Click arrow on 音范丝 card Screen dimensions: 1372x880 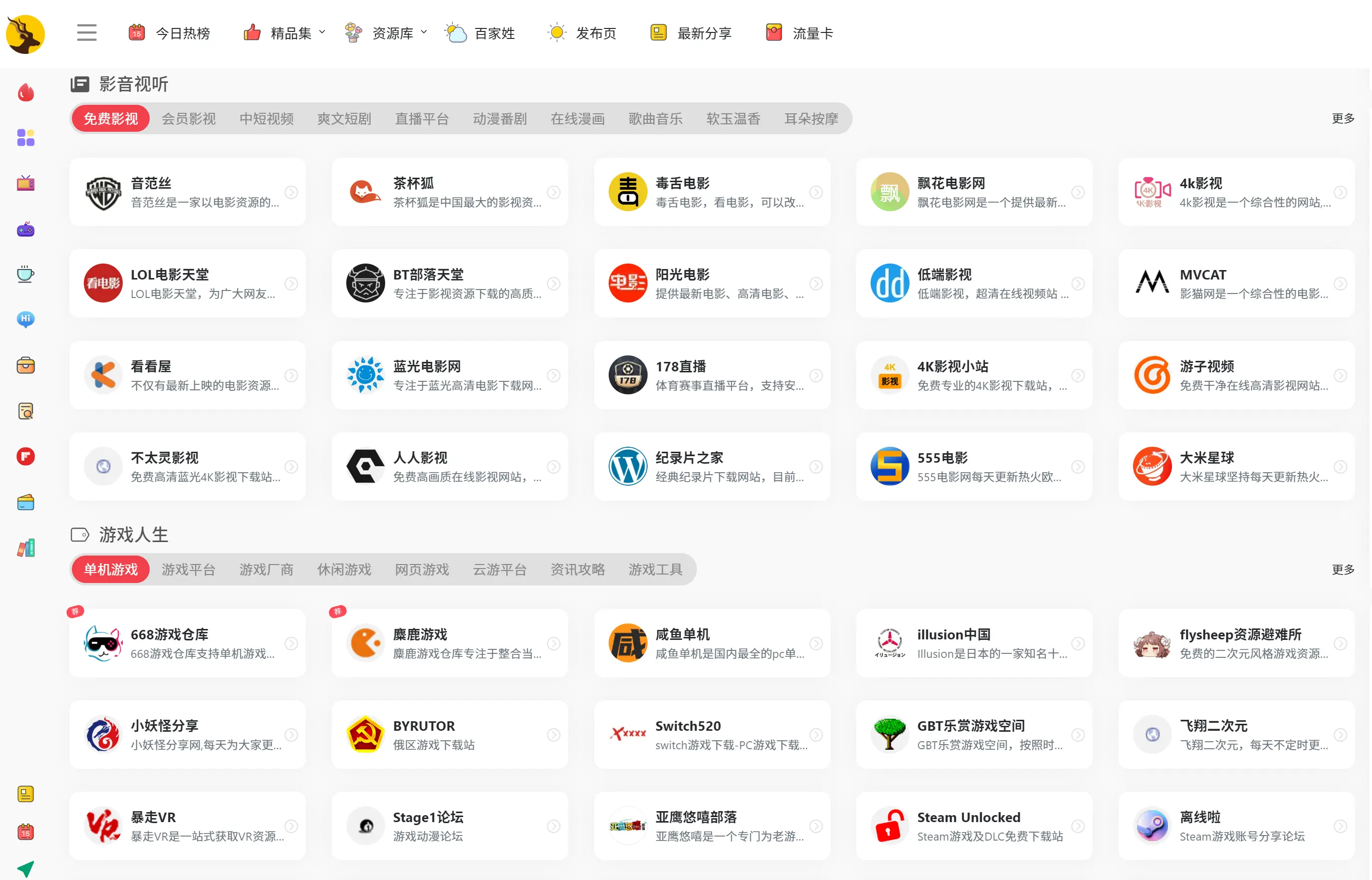(291, 193)
